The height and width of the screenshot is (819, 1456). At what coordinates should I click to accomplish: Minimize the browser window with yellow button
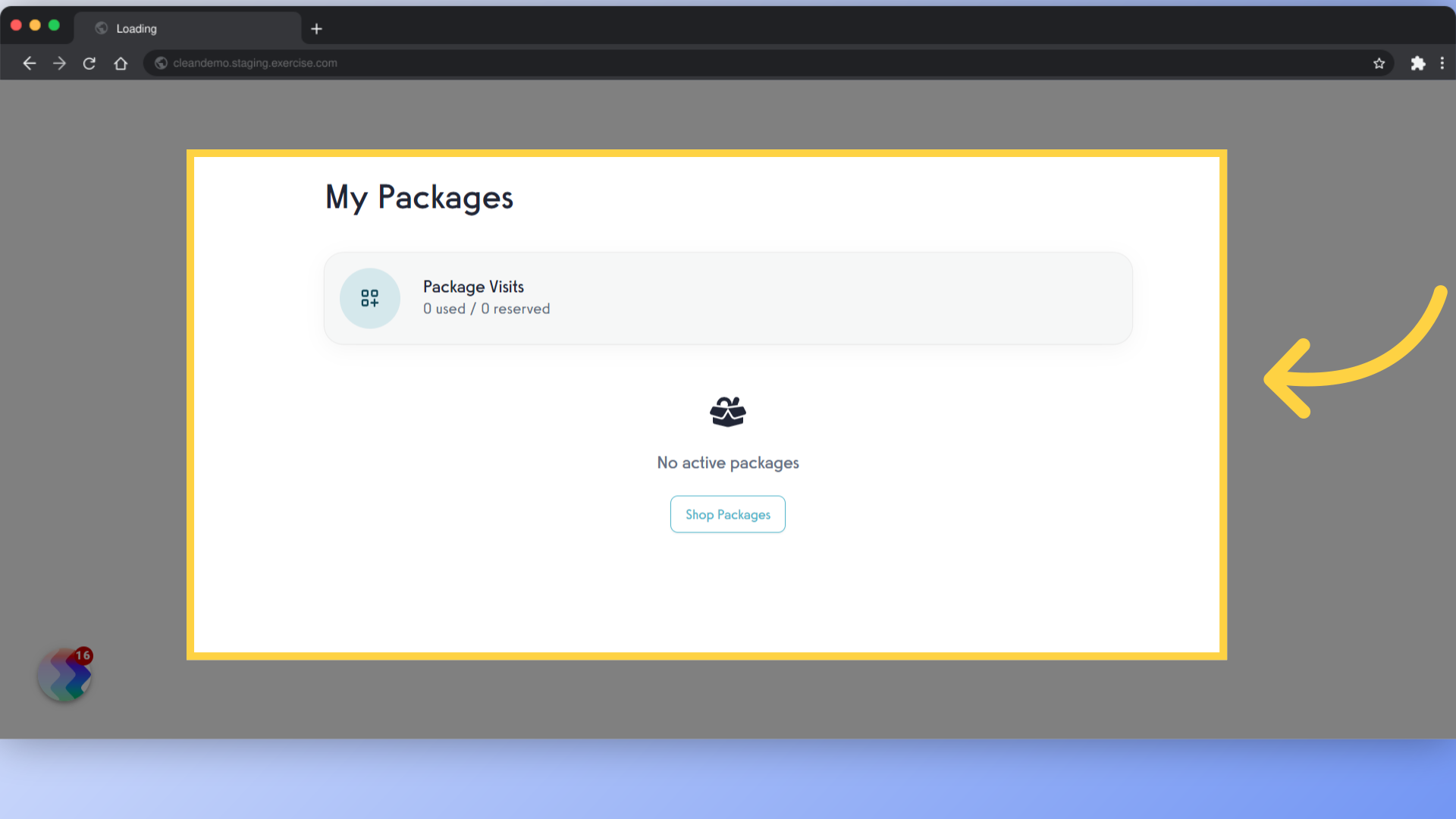coord(36,24)
